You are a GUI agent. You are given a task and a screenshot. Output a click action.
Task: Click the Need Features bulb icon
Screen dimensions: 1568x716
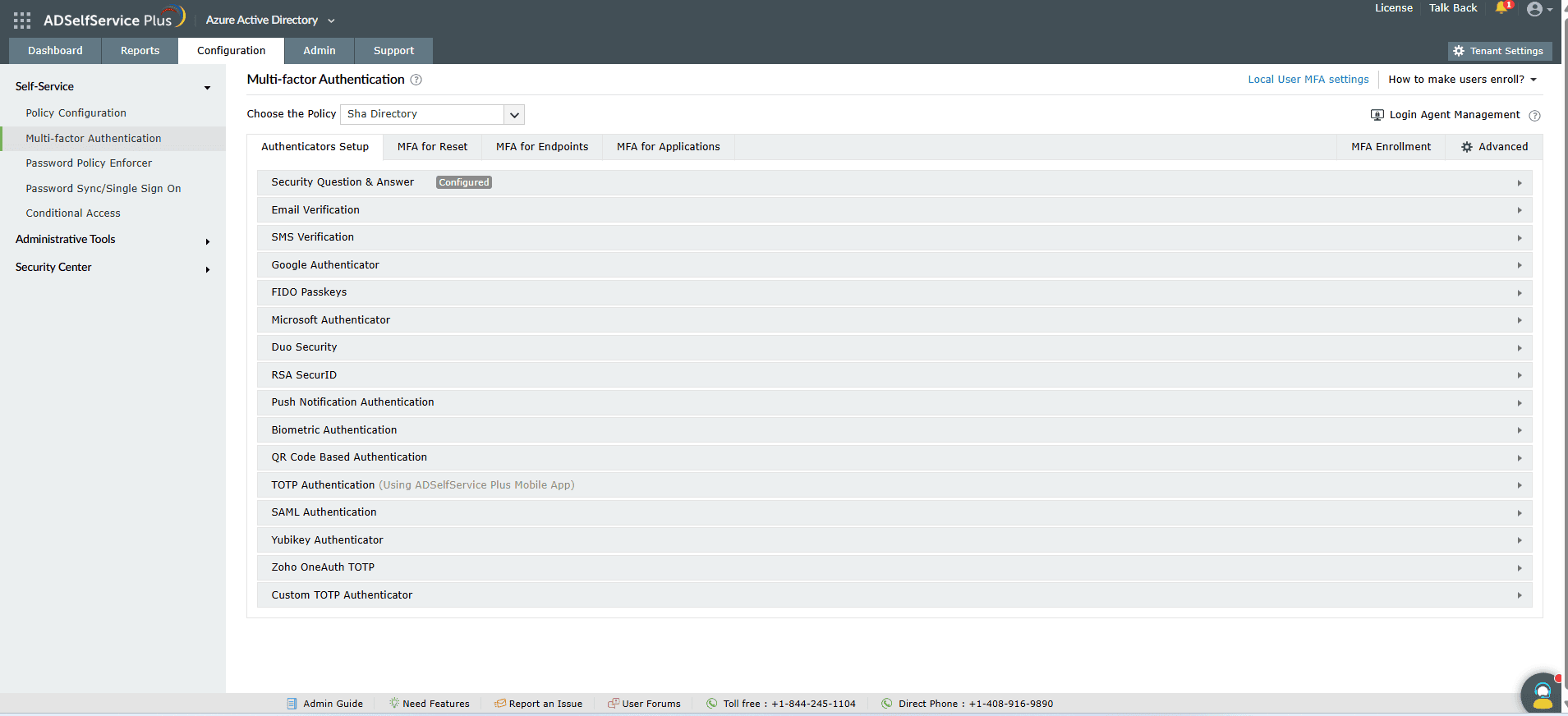[394, 704]
